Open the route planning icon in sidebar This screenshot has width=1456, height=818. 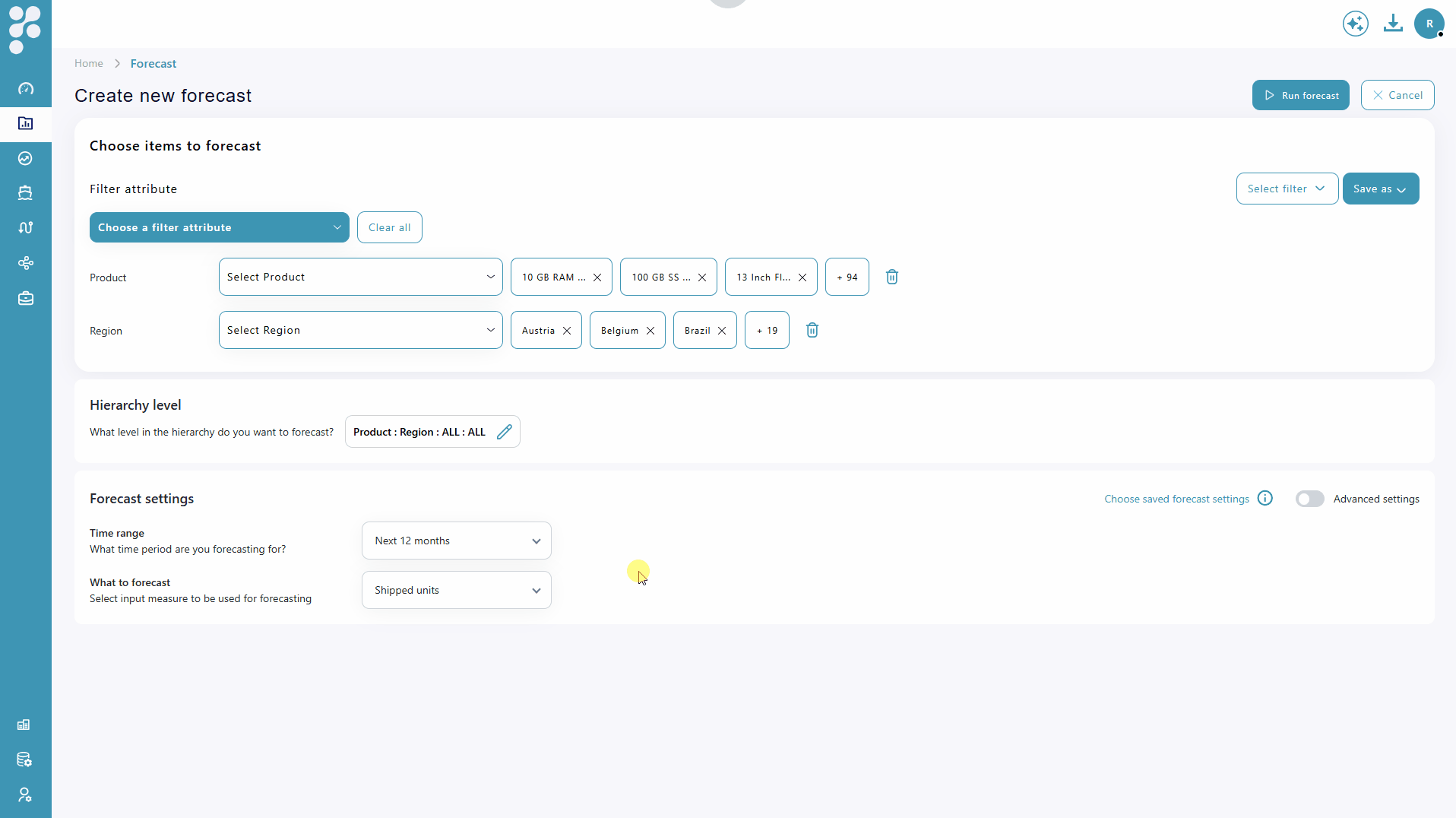pyautogui.click(x=26, y=227)
